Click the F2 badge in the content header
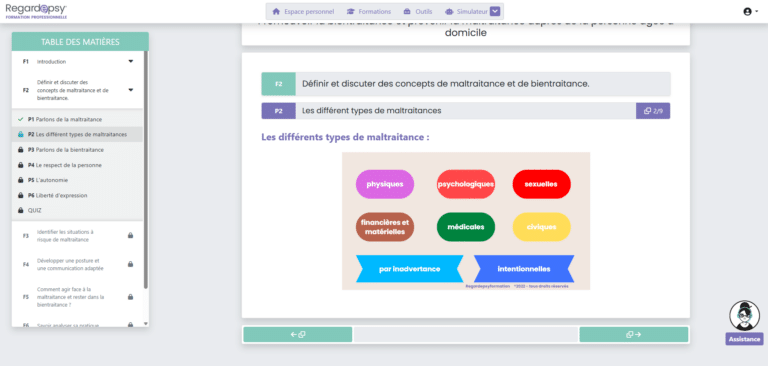Screen dimensions: 768x366 (278, 84)
